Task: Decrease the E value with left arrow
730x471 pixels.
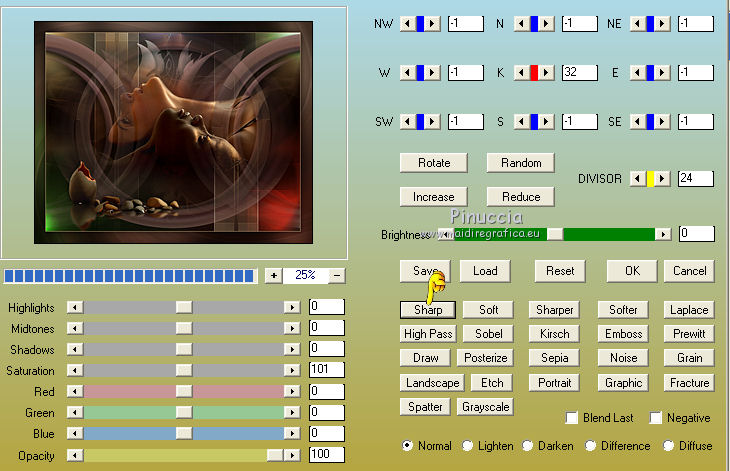Action: pyautogui.click(x=638, y=73)
